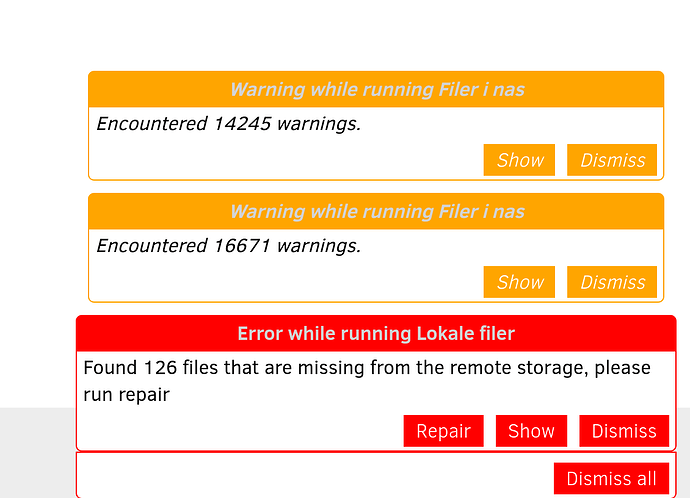Click the warning title above the 16671 warnings message
Screen dimensions: 690x498
[x=376, y=211]
